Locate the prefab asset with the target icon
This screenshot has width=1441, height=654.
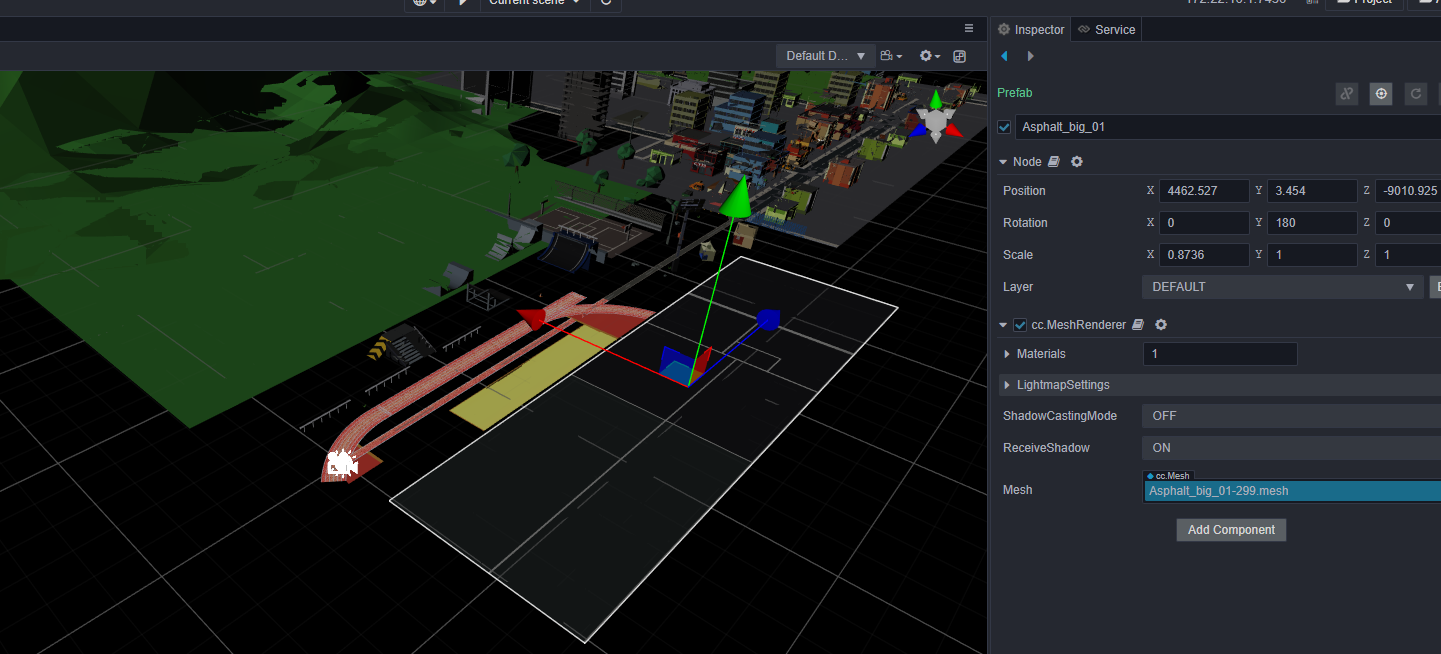pos(1381,94)
